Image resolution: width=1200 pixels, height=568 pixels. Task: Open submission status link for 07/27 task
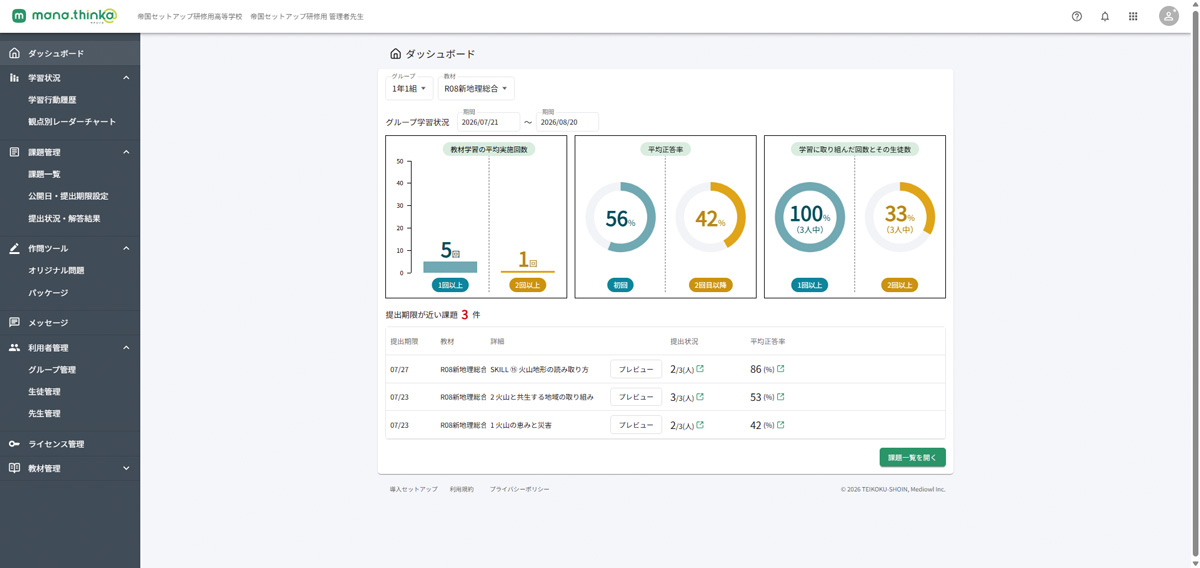pos(700,369)
